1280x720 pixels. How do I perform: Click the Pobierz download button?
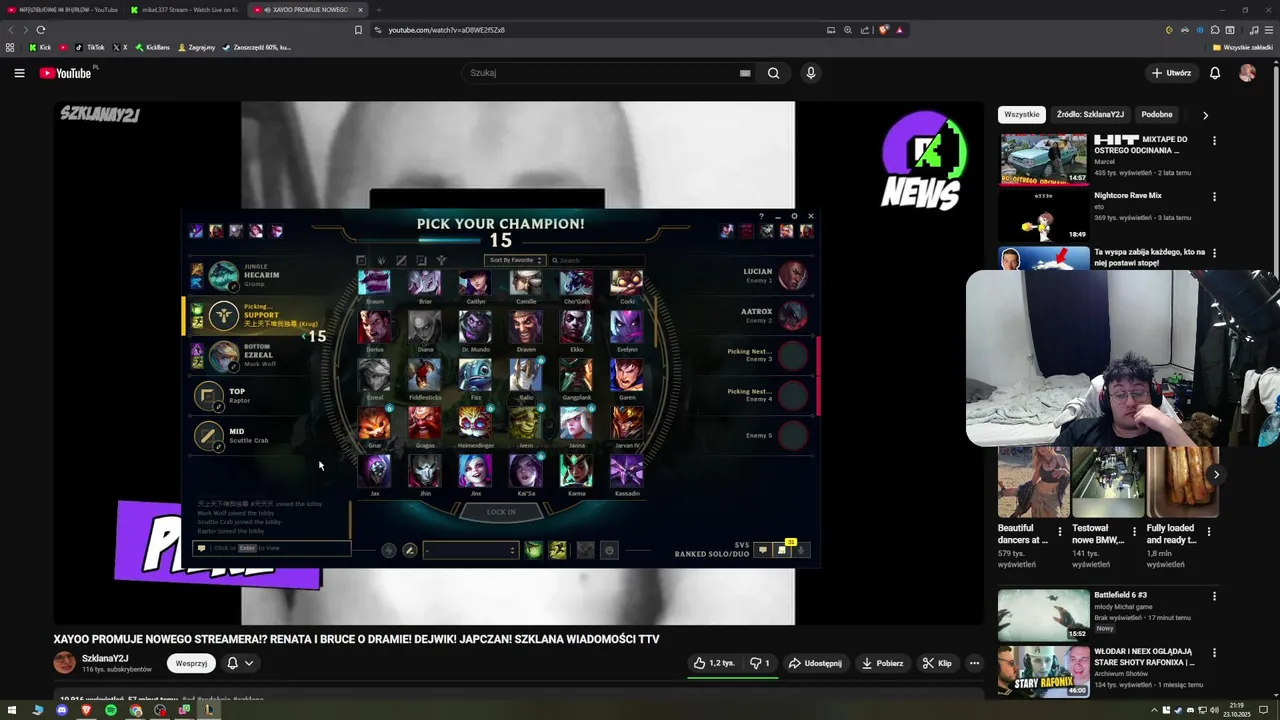click(882, 663)
